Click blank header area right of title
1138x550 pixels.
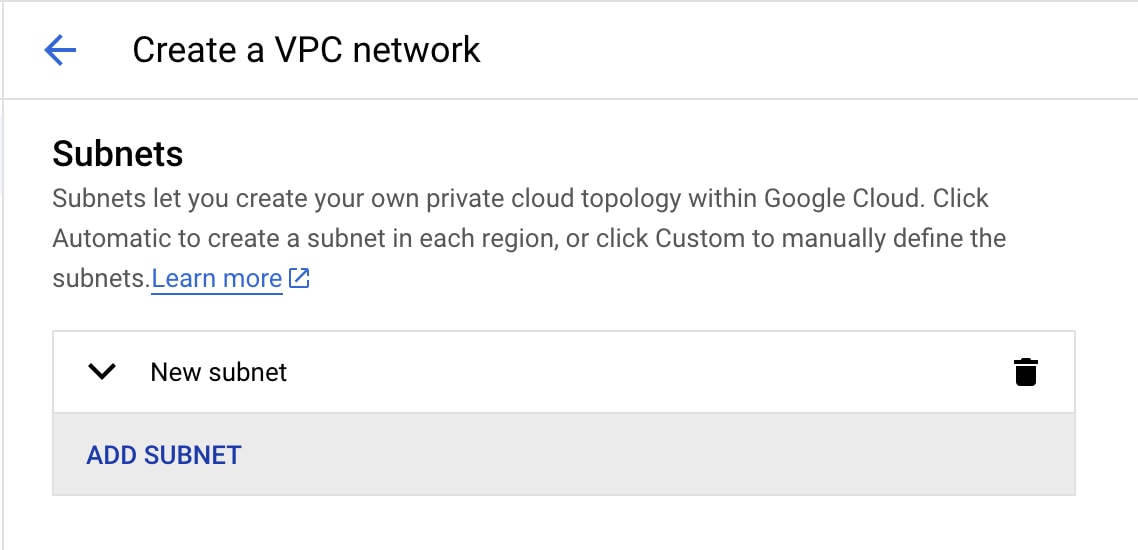tap(798, 50)
